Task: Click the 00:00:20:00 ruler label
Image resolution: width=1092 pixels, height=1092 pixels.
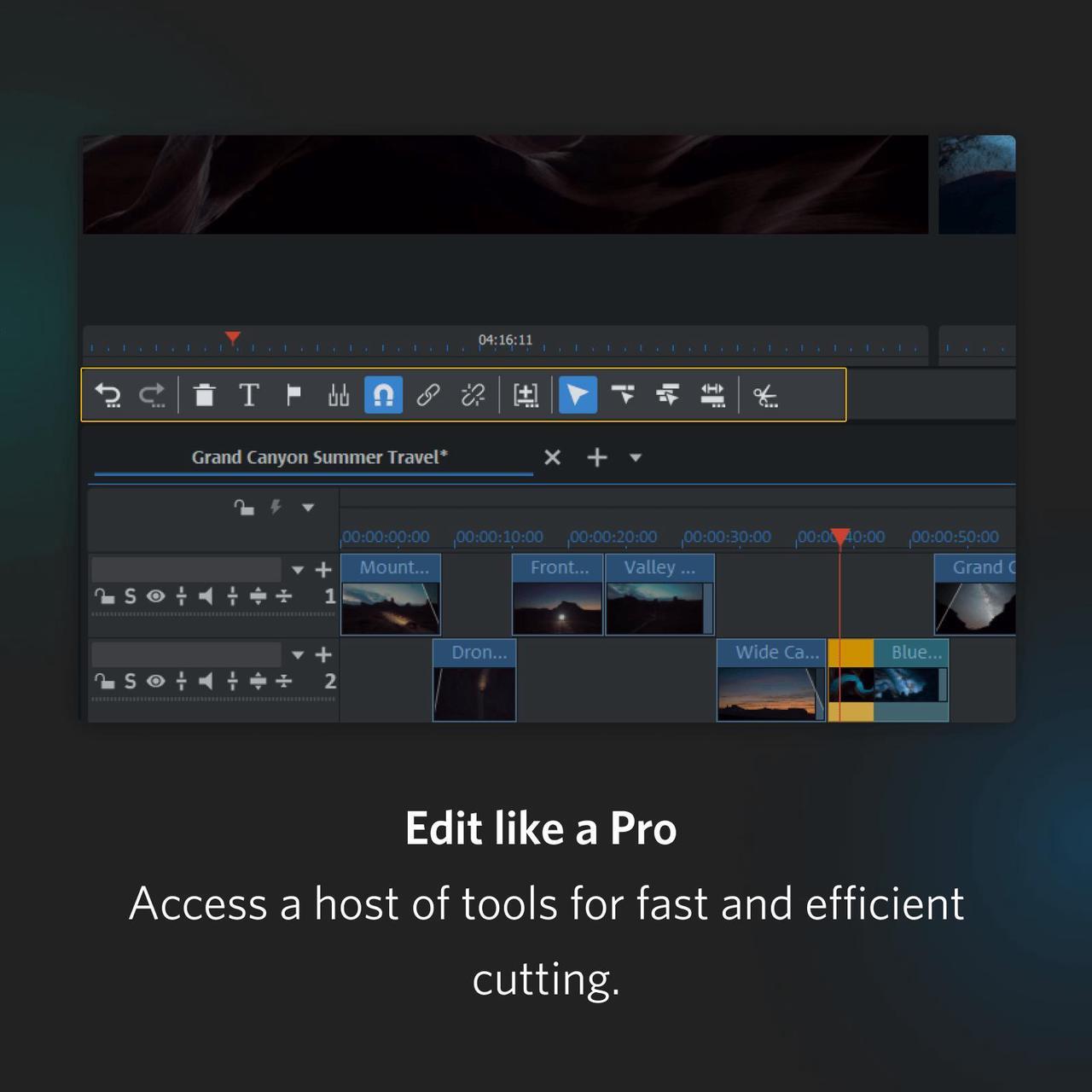Action: click(x=613, y=537)
